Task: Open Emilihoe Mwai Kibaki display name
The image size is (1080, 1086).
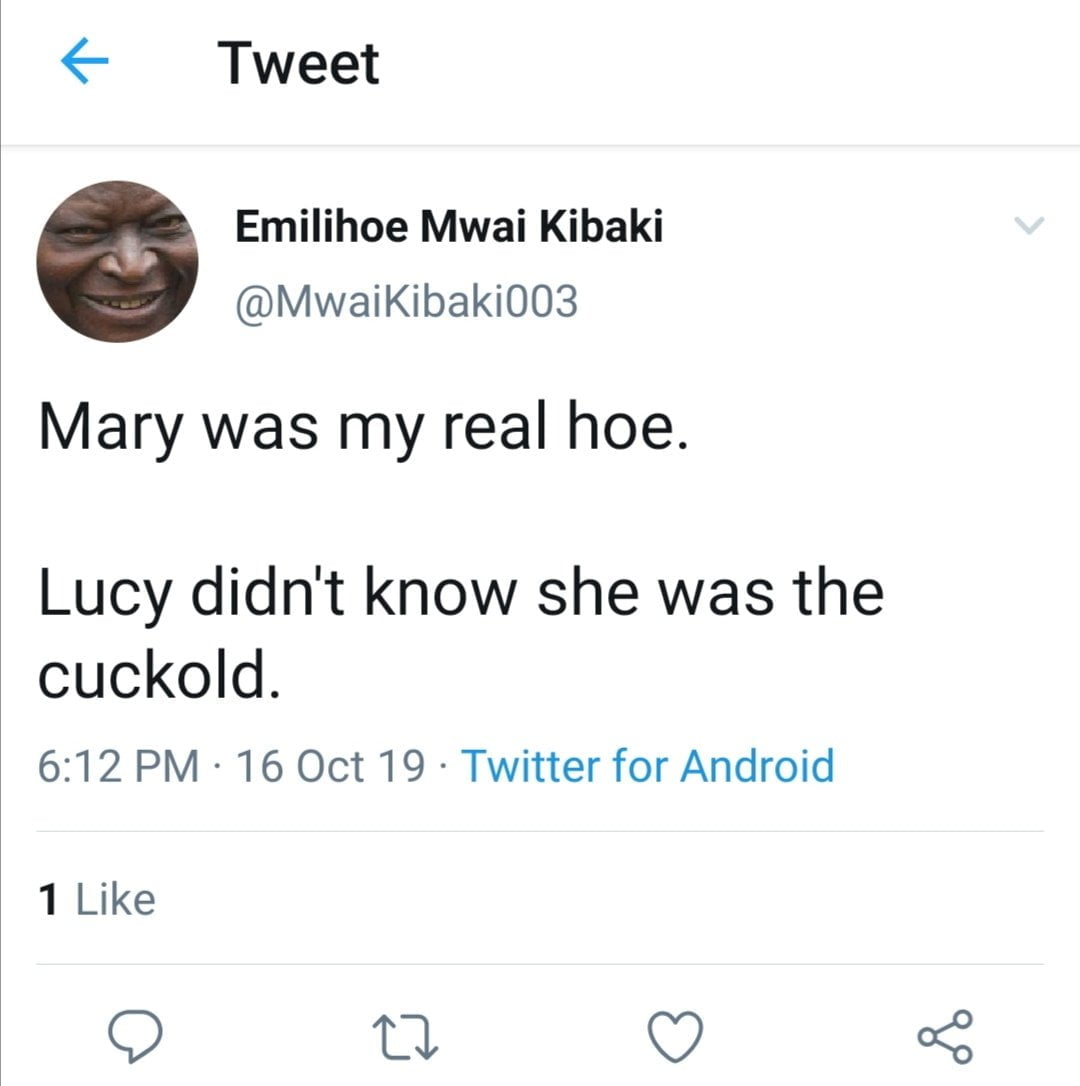Action: pyautogui.click(x=449, y=228)
